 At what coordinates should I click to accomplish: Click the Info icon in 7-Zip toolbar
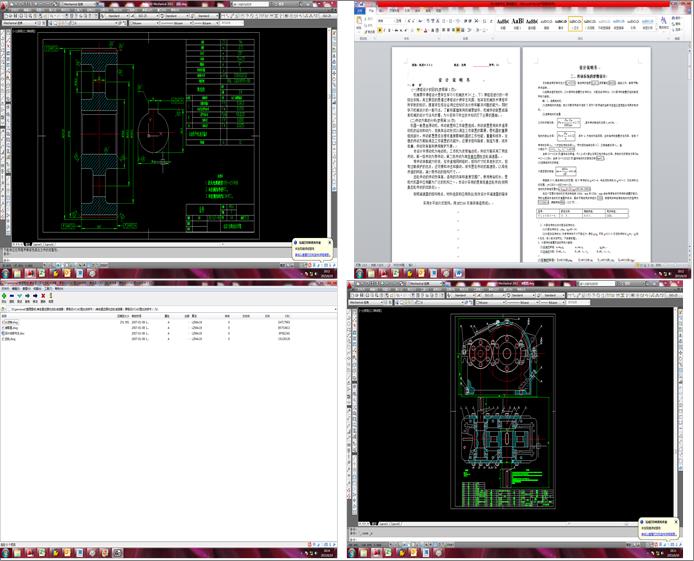[x=51, y=296]
